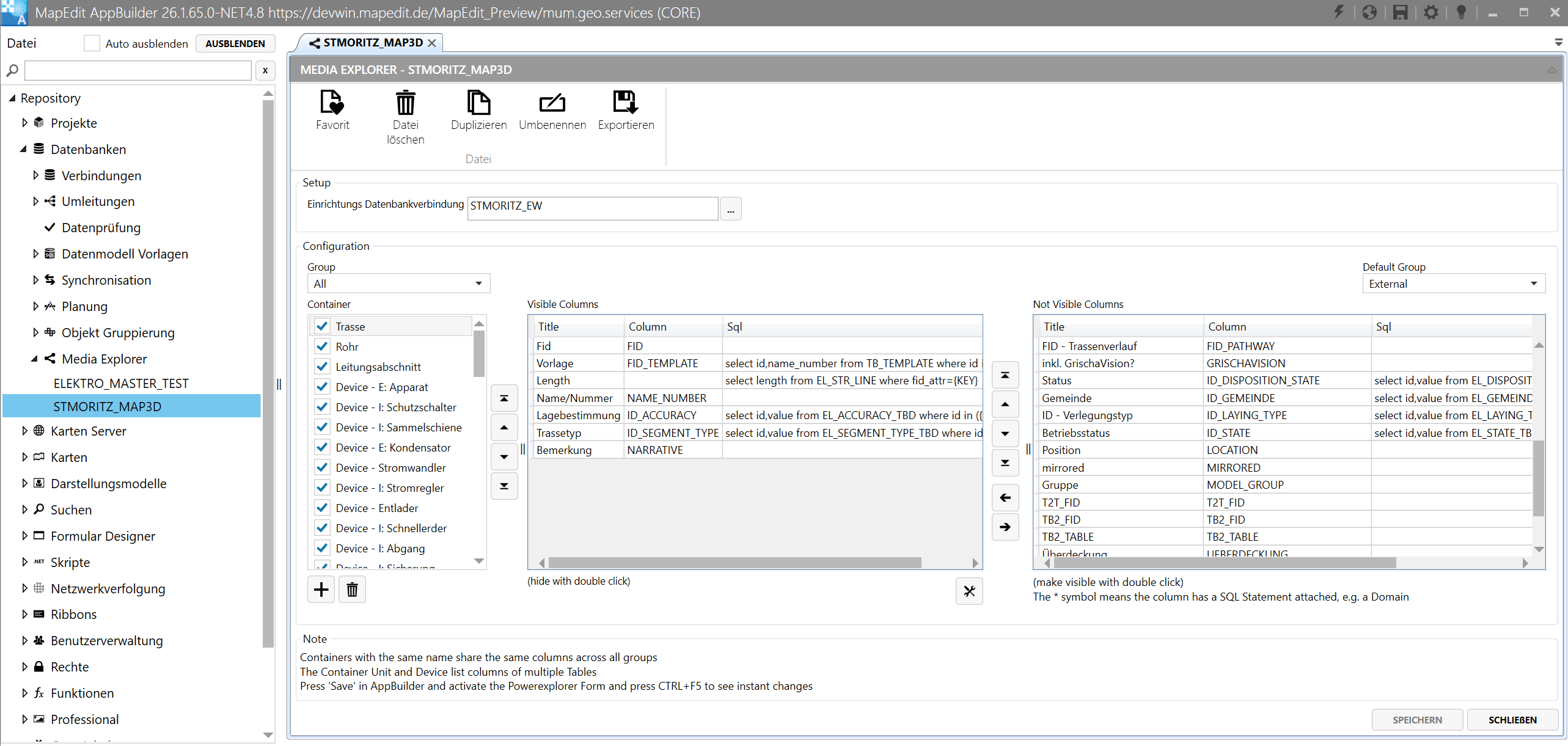Select the STMORITZ_MAP3D document tab
This screenshot has width=1568, height=746.
point(373,43)
